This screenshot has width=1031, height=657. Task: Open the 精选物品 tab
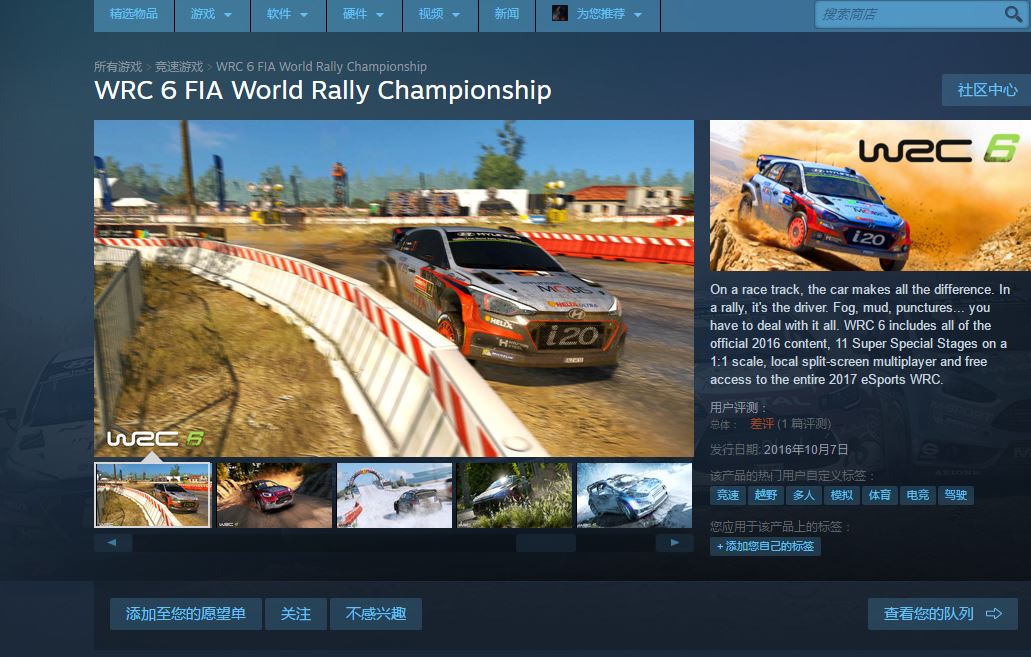tap(134, 14)
